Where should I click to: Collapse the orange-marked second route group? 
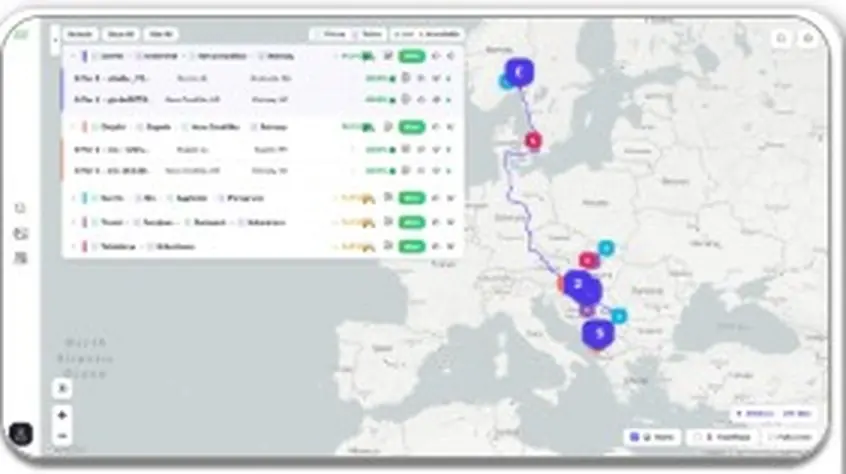[x=73, y=127]
